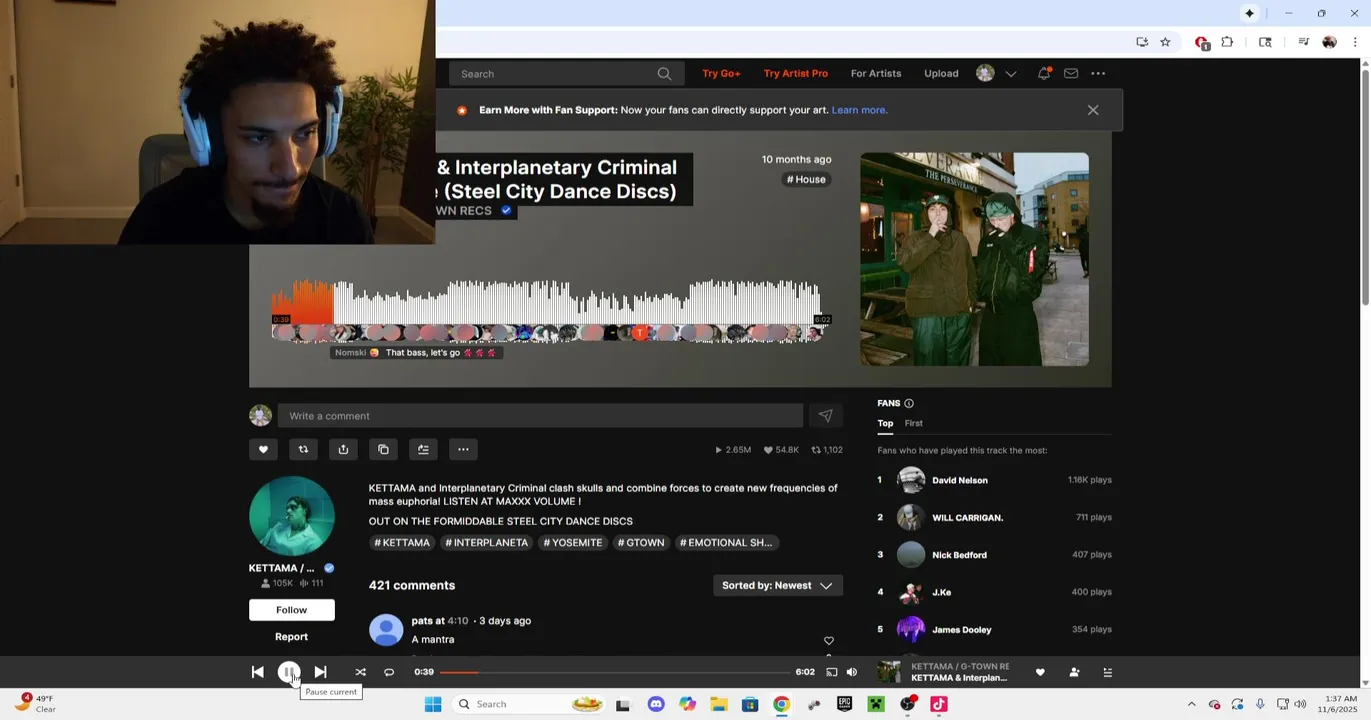Open the notifications bell

pyautogui.click(x=1043, y=73)
